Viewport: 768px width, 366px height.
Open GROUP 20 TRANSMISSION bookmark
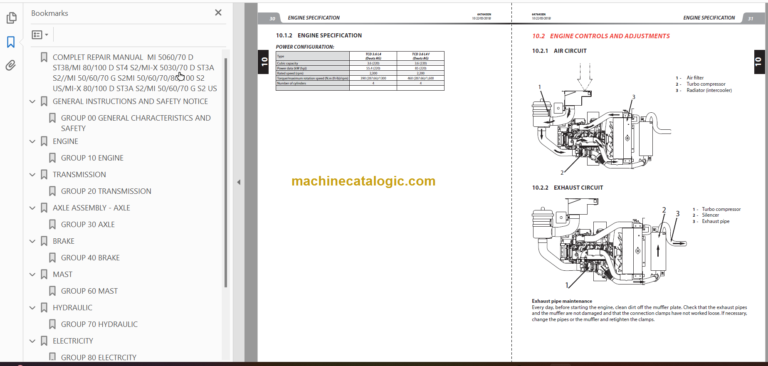[x=106, y=191]
